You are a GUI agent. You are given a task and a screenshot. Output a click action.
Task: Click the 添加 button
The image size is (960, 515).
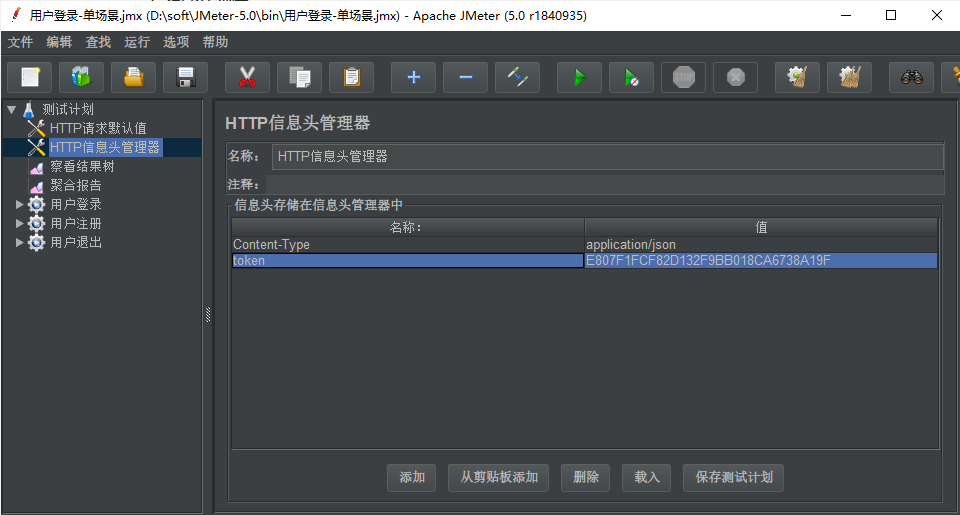[411, 478]
